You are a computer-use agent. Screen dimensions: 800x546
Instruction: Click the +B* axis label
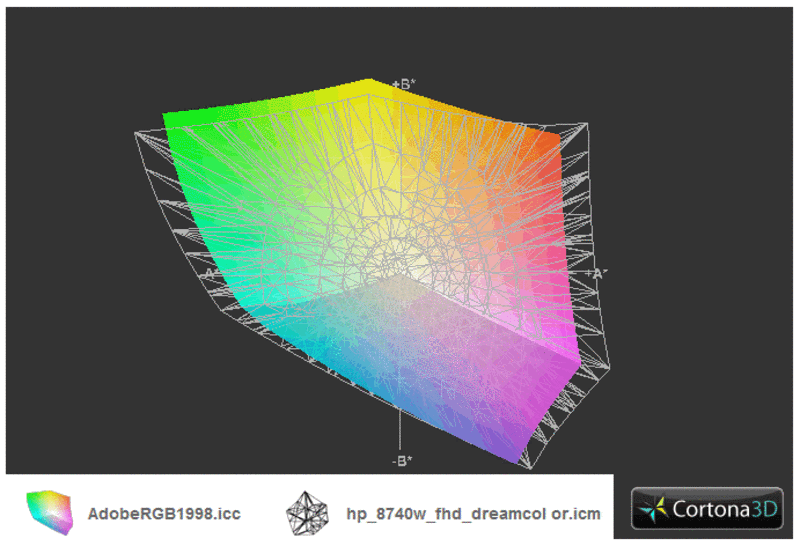(x=402, y=85)
